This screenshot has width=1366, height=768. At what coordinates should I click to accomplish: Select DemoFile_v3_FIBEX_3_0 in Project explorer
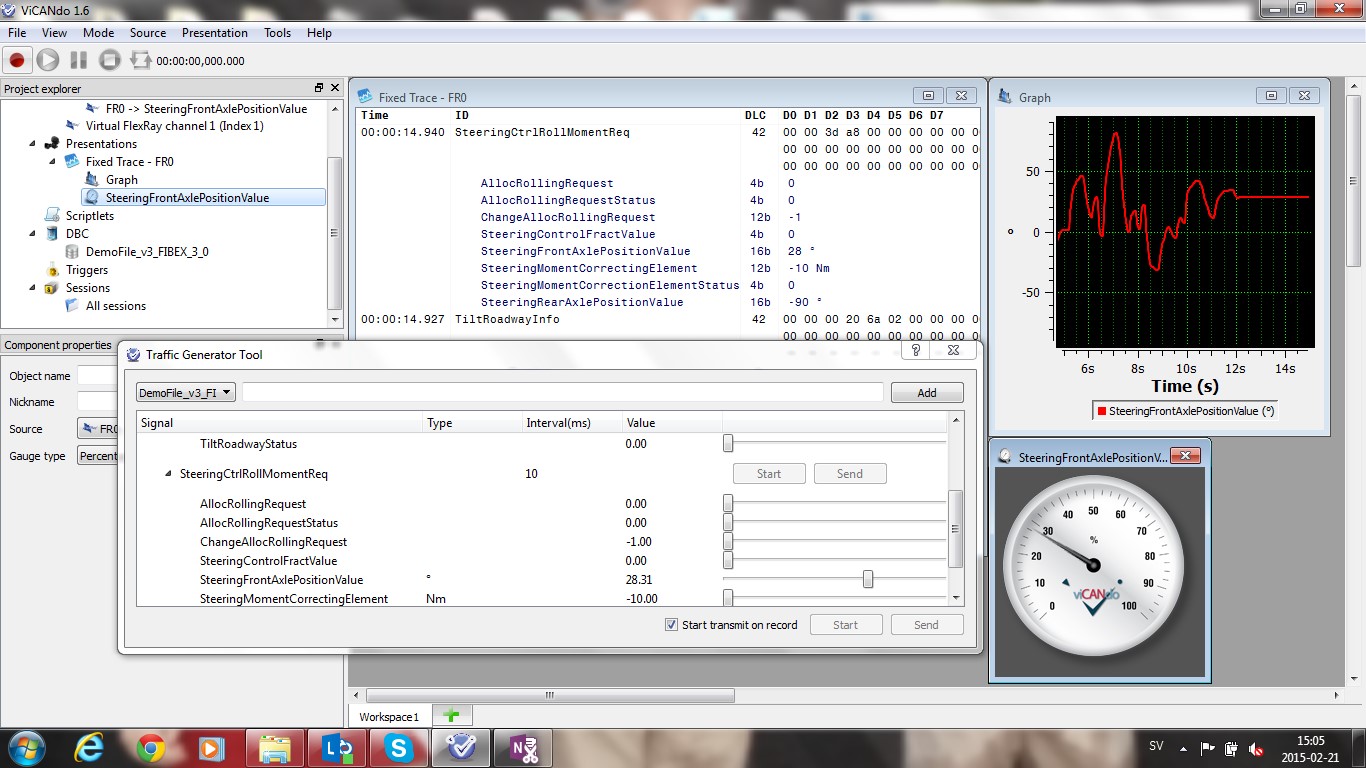[147, 252]
